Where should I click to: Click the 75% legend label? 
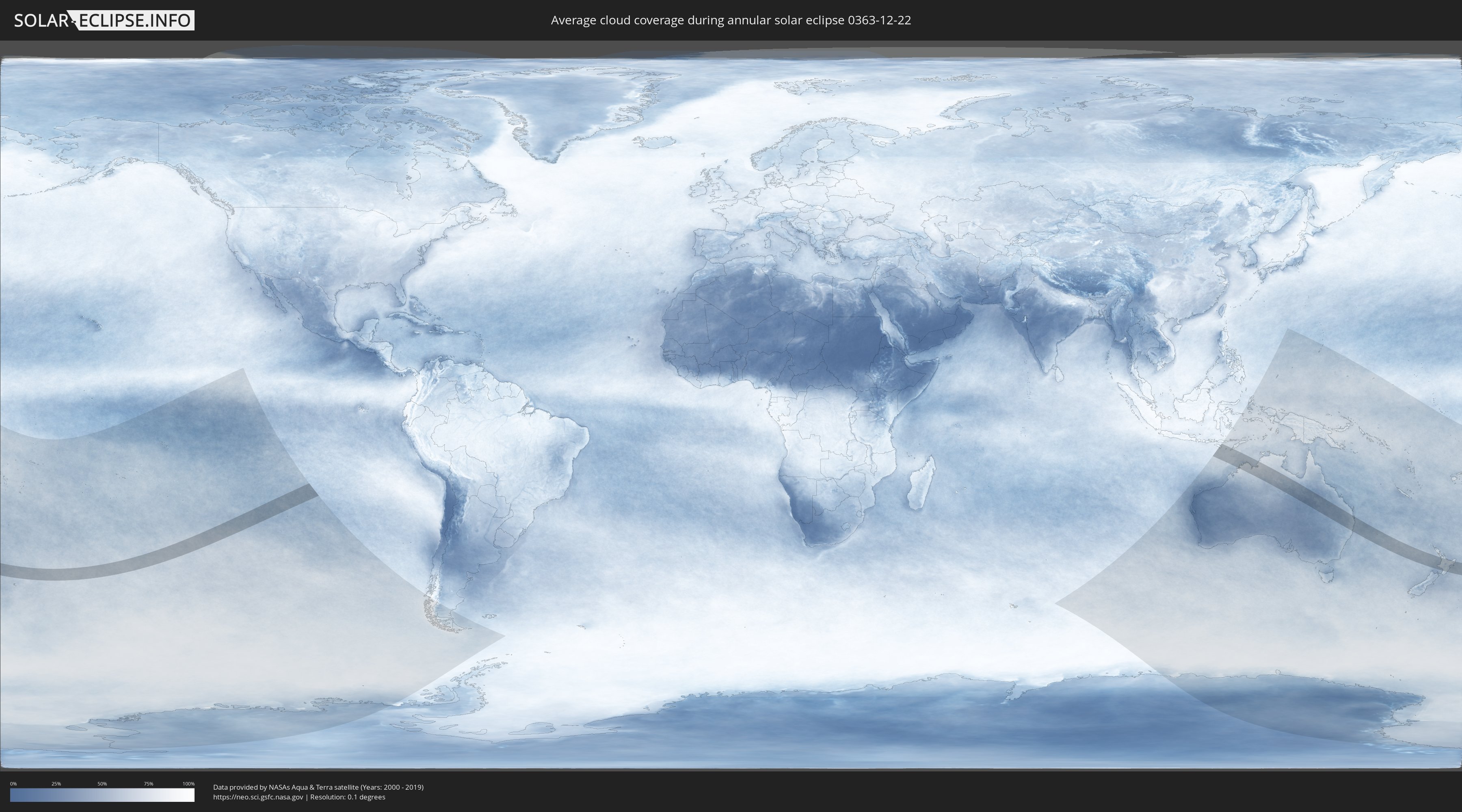pos(148,784)
